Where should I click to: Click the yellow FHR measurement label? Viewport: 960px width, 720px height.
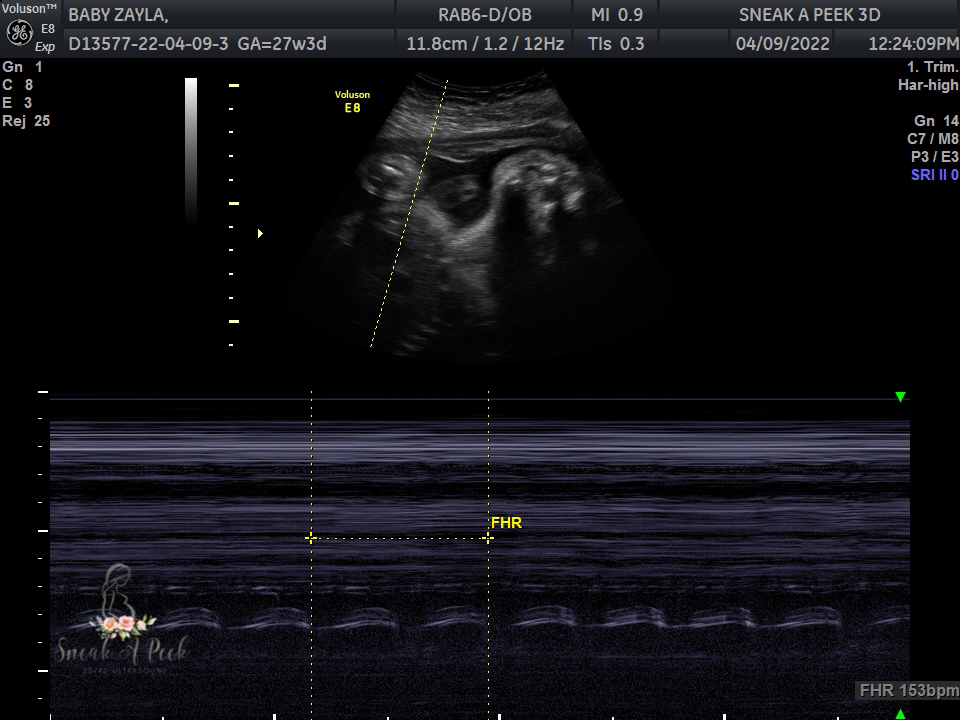(506, 523)
